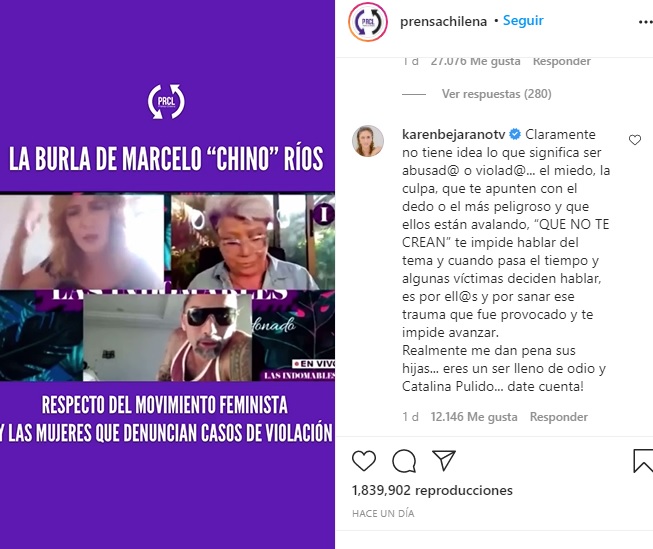Follow prensachilena with Seguir
Screen dimensions: 653x549
pyautogui.click(x=523, y=20)
